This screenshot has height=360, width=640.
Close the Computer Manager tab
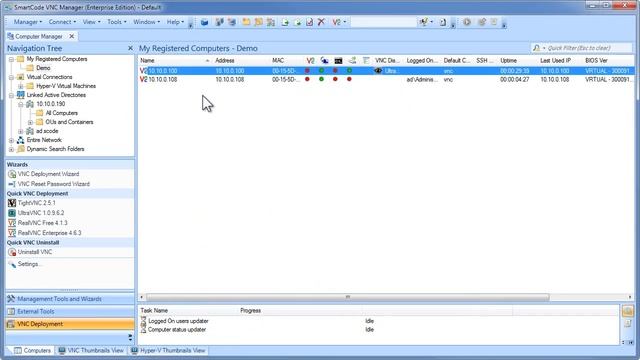71,36
